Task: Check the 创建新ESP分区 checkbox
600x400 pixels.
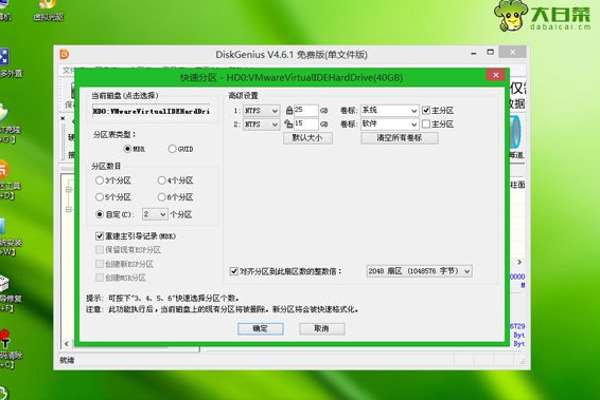Action: [x=99, y=264]
